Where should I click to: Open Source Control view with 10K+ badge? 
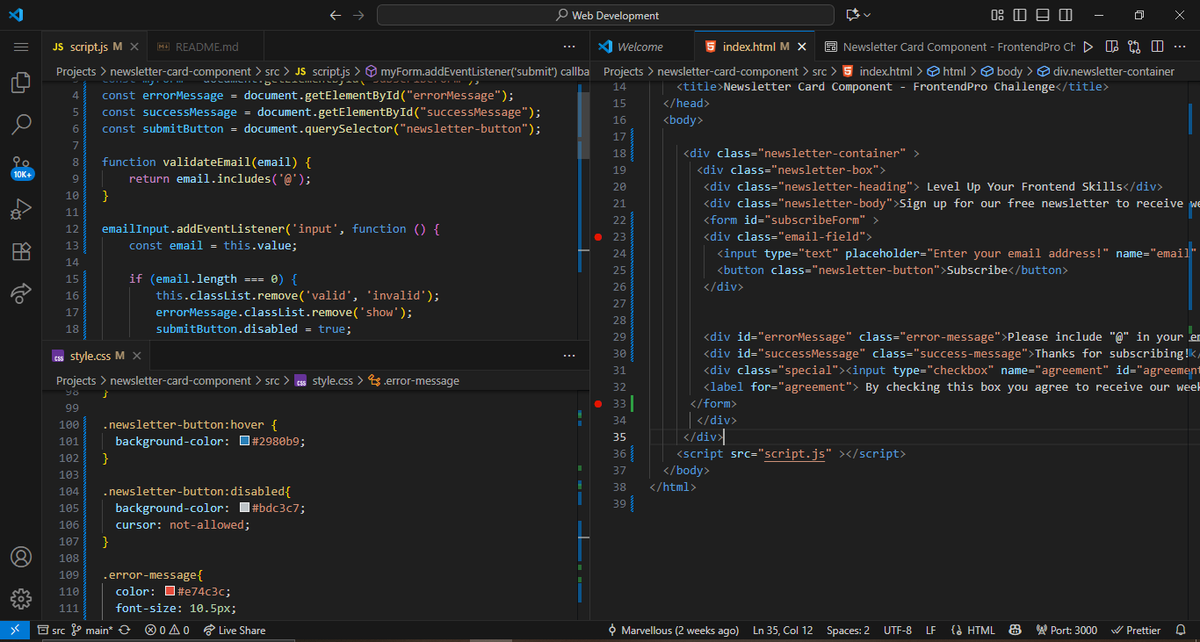(21, 167)
